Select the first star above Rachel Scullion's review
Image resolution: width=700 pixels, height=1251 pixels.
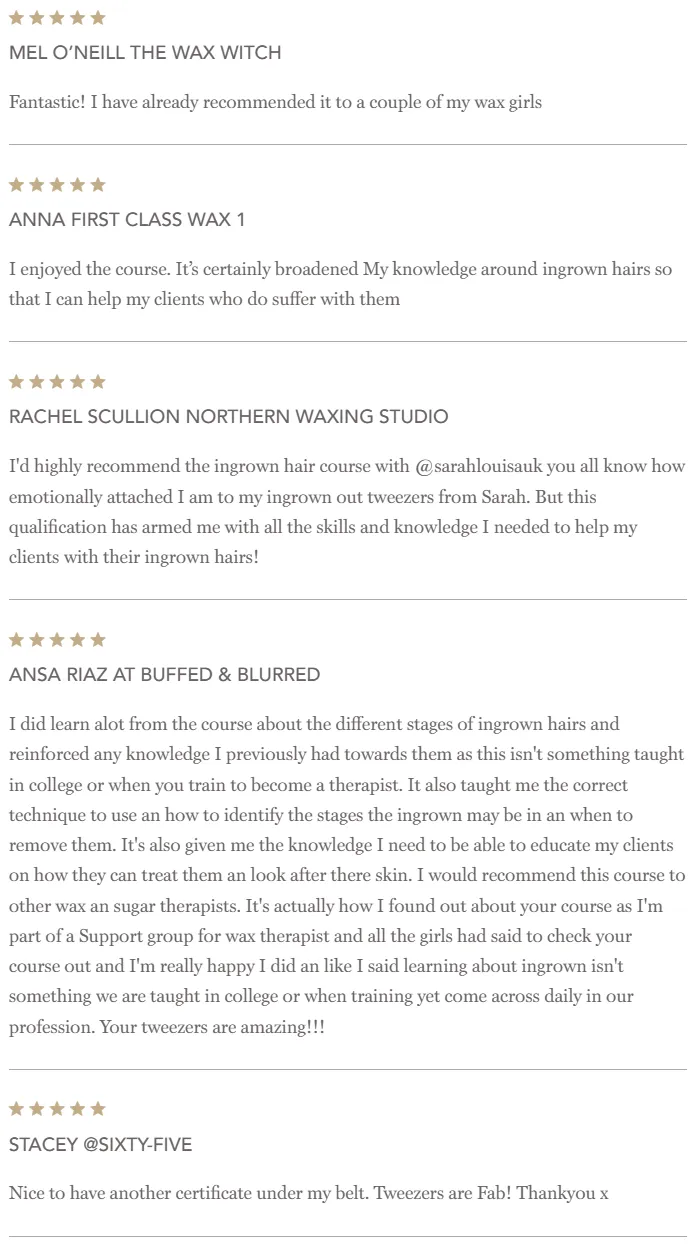pyautogui.click(x=17, y=382)
